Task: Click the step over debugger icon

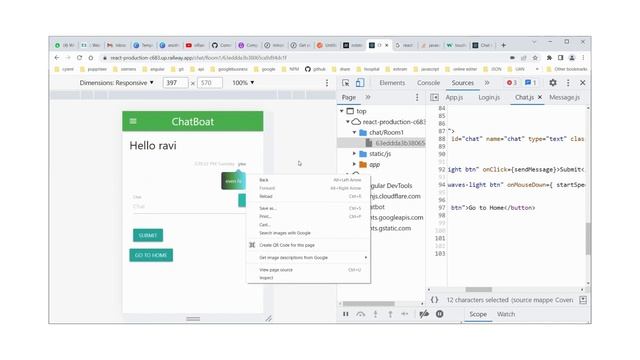Action: pos(360,314)
